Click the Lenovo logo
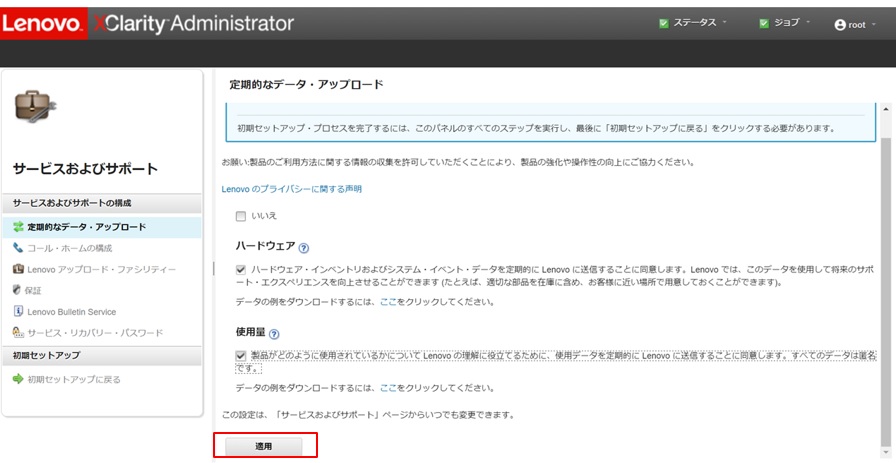Viewport: 896px width, 463px height. click(43, 23)
